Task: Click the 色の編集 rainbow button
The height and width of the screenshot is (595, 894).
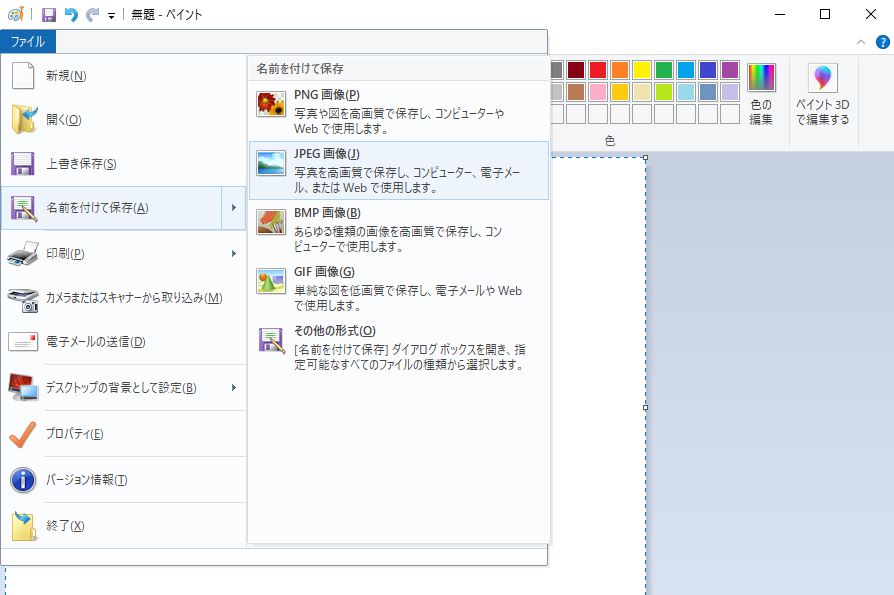Action: (761, 94)
